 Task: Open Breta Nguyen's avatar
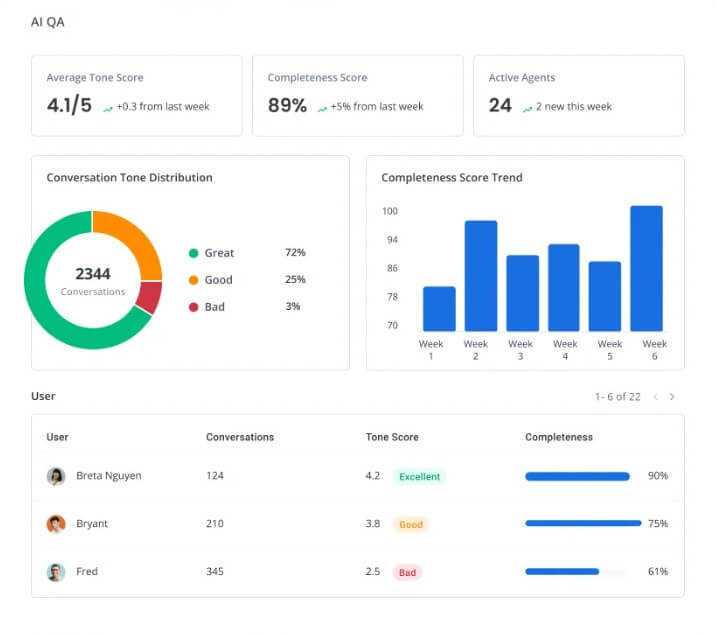point(56,476)
